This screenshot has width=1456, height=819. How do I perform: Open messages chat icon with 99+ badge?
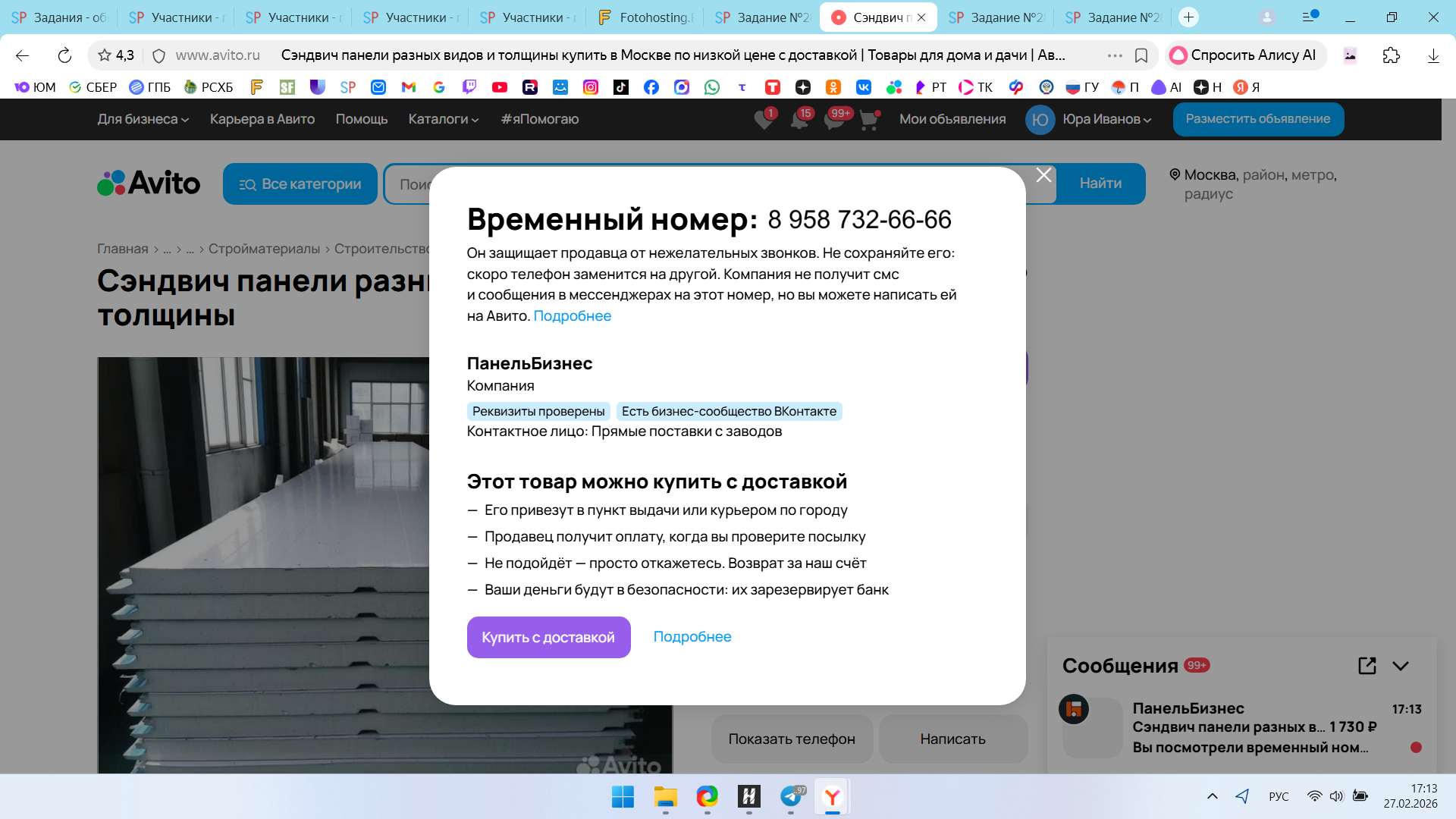[x=834, y=120]
